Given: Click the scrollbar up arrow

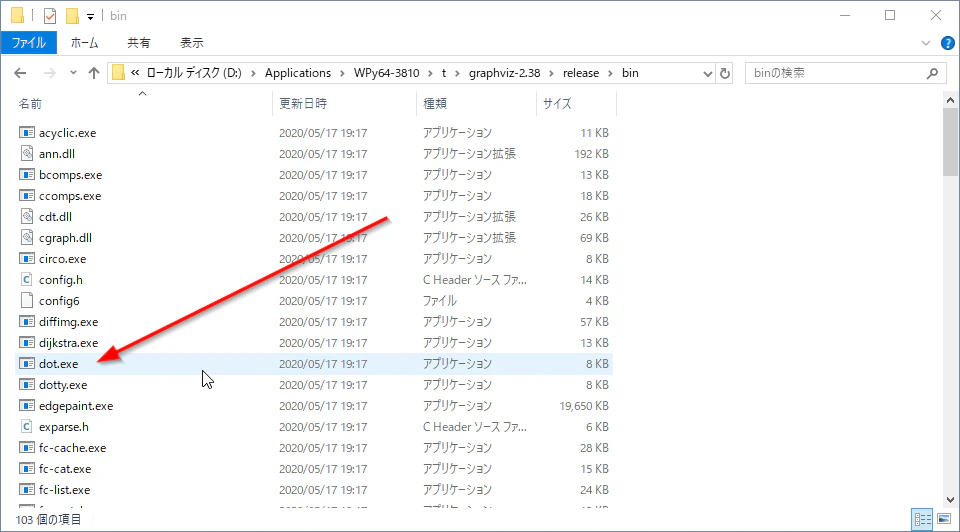Looking at the screenshot, I should click(x=950, y=100).
